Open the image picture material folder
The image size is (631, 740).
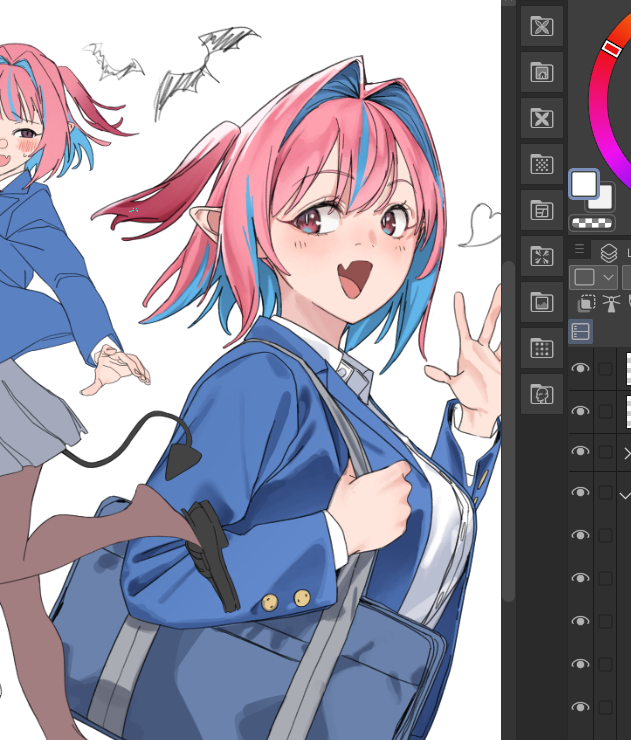542,302
